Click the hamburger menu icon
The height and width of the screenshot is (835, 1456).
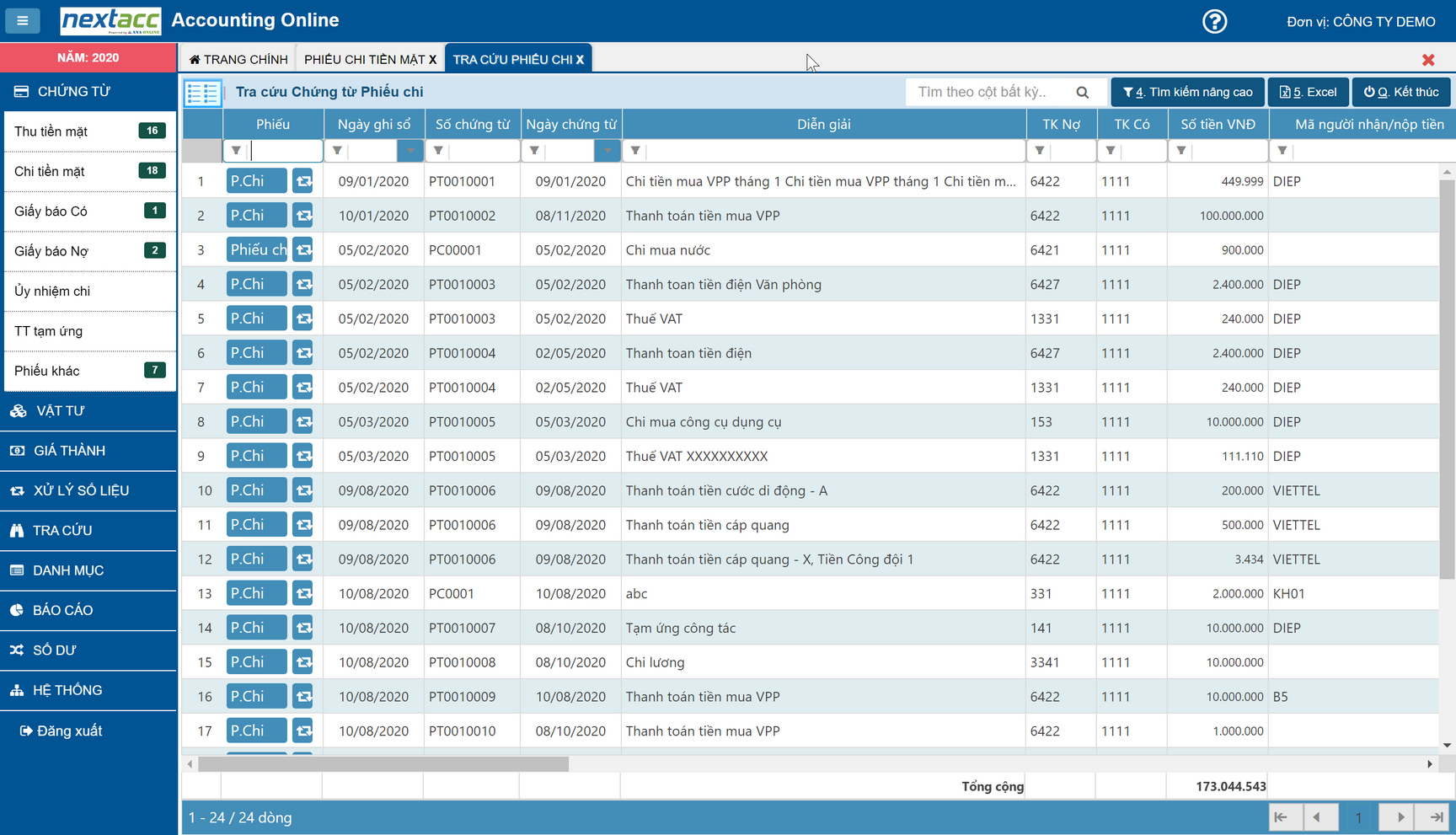click(22, 20)
